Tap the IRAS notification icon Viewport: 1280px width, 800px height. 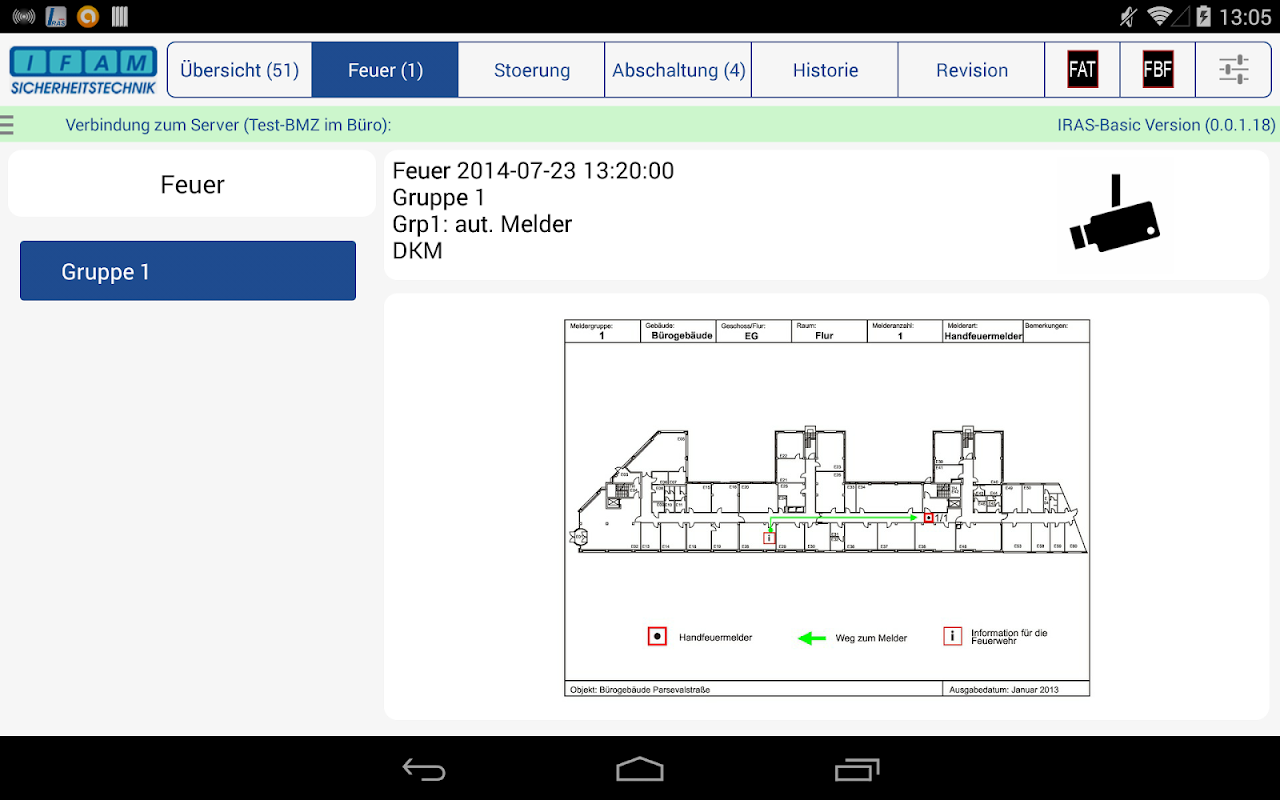coord(56,16)
